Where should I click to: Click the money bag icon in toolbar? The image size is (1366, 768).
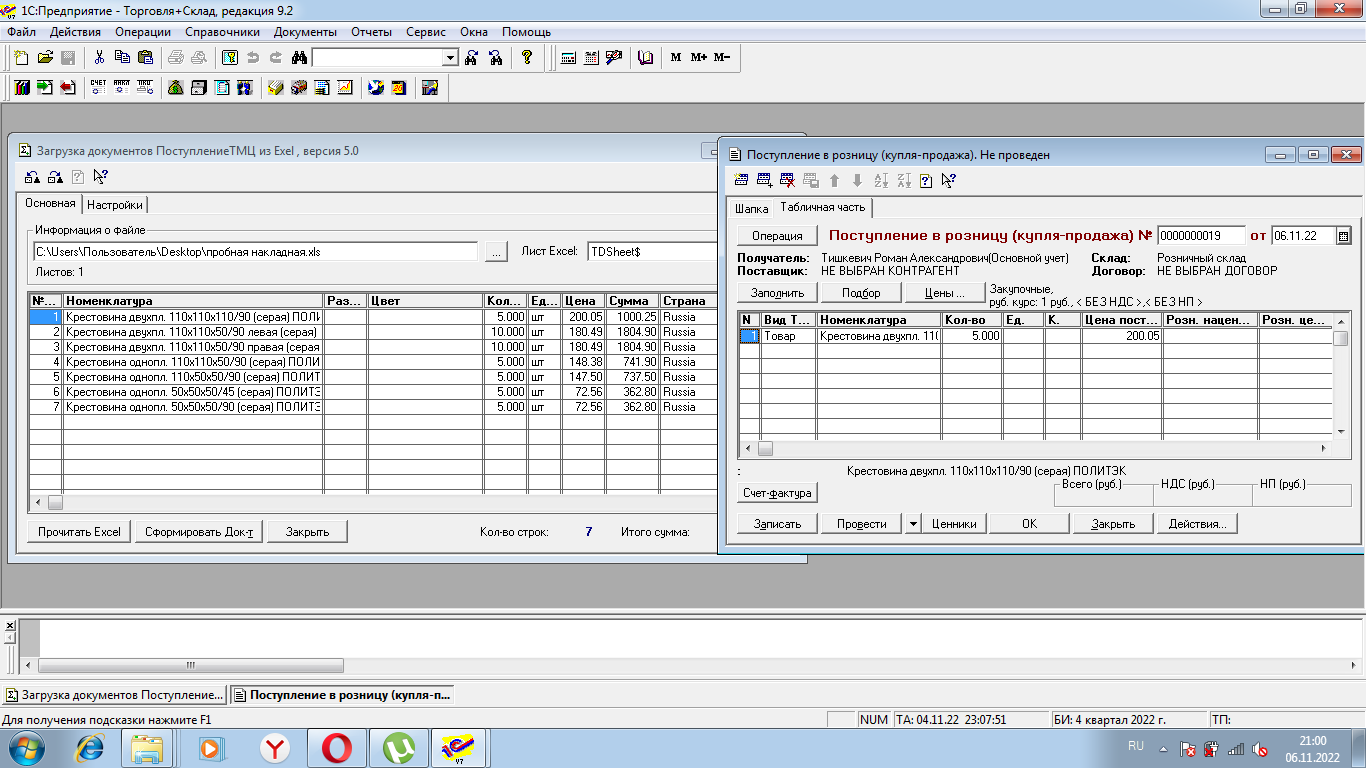pos(176,88)
